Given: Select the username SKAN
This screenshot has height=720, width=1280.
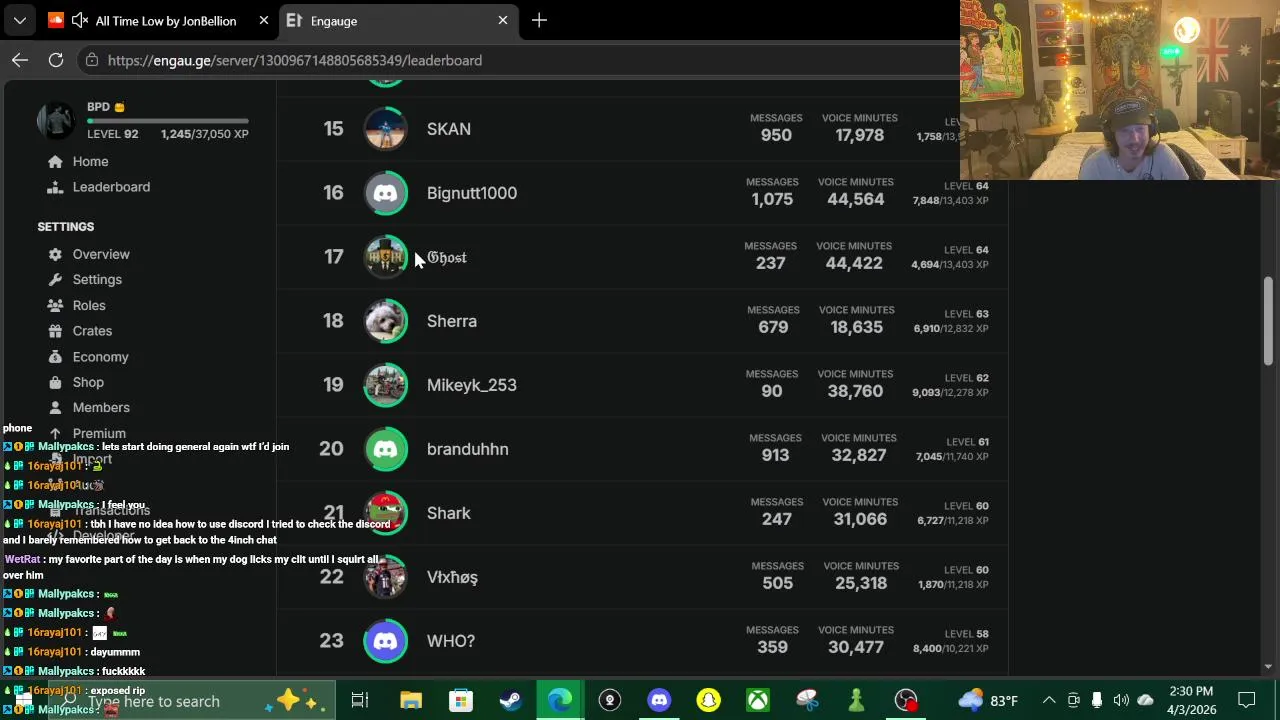Looking at the screenshot, I should pyautogui.click(x=449, y=129).
